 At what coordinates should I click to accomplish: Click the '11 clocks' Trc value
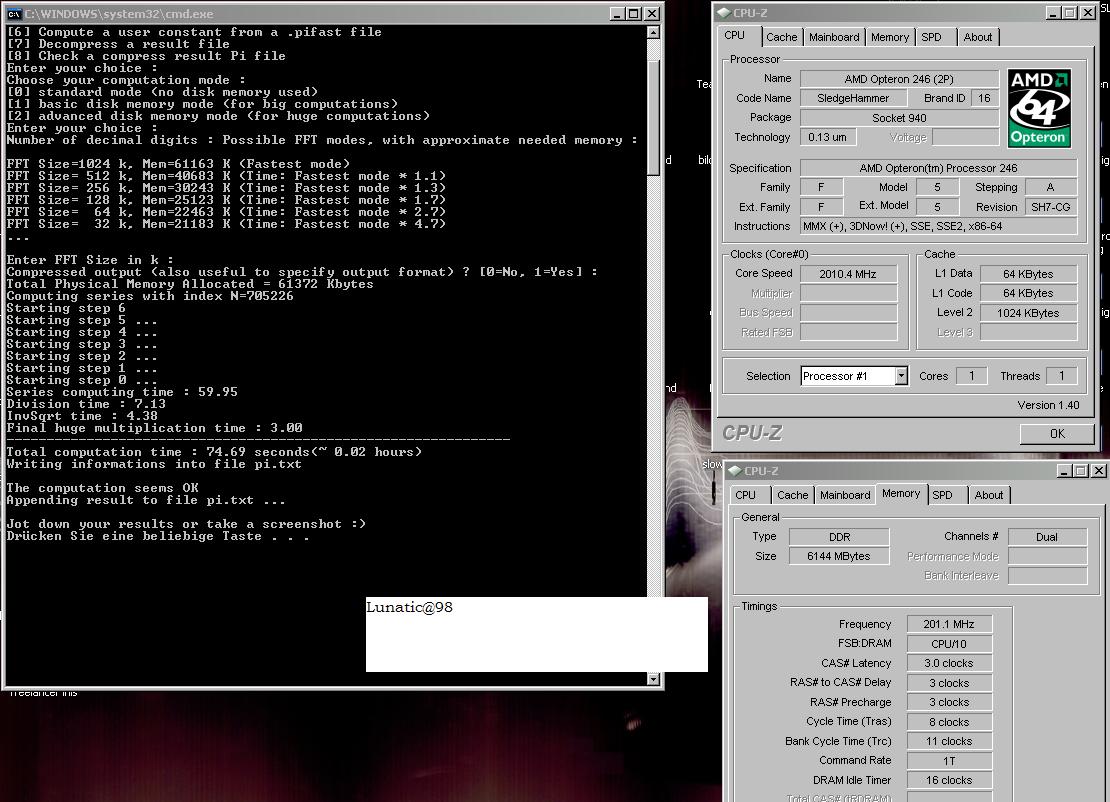(x=949, y=741)
